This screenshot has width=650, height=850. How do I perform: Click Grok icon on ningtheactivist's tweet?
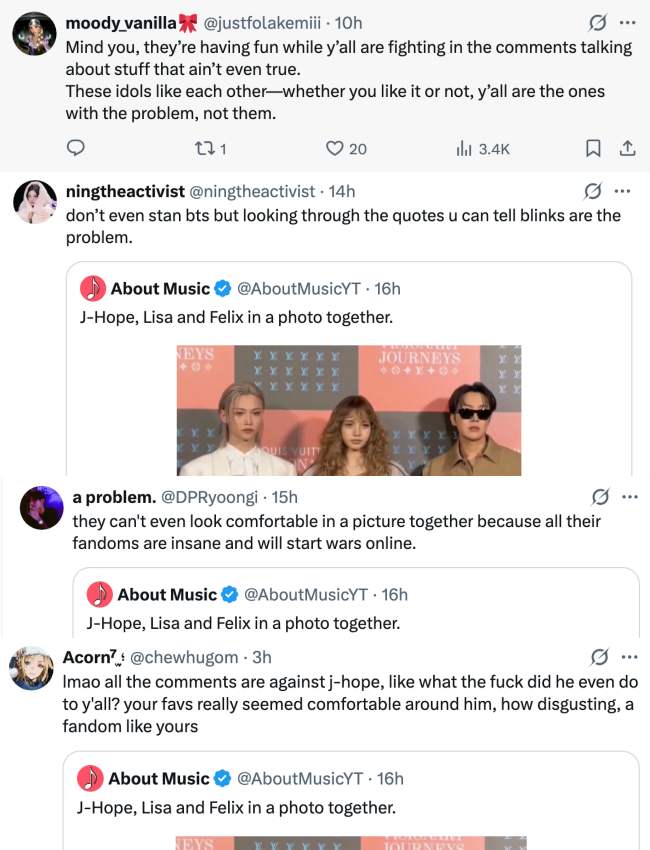tap(592, 191)
